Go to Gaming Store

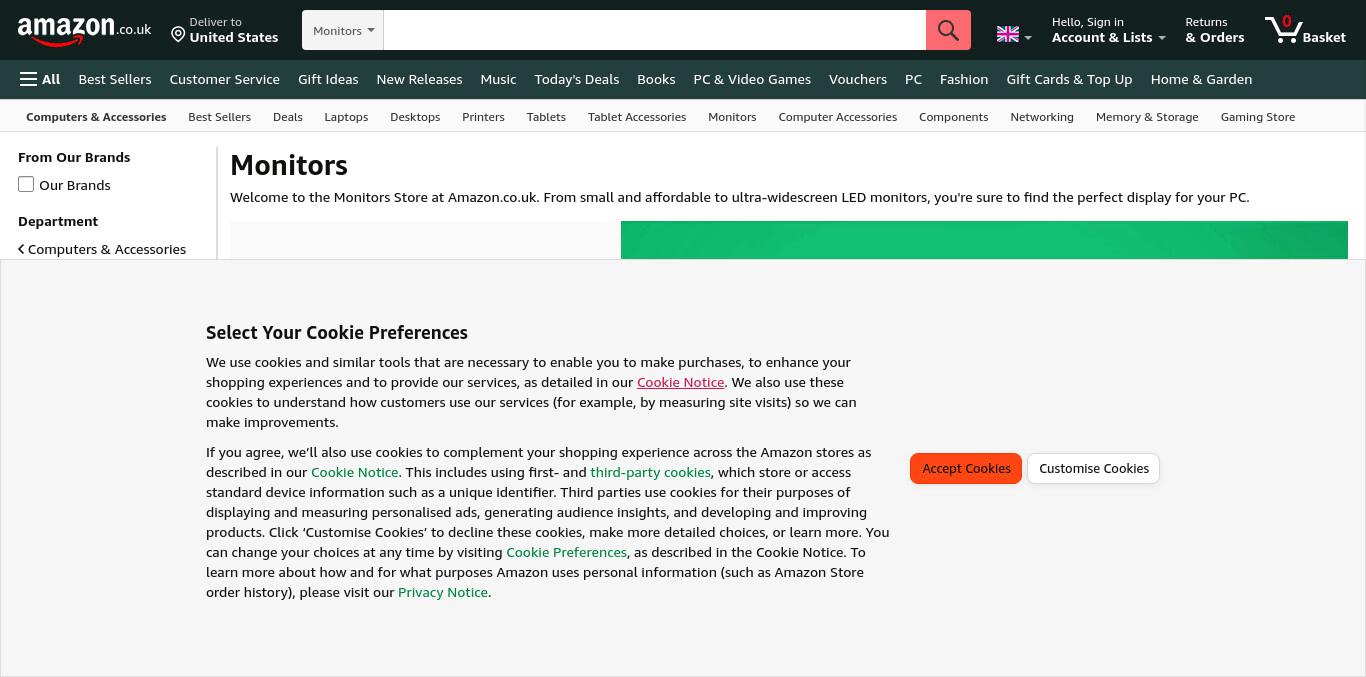click(1258, 117)
